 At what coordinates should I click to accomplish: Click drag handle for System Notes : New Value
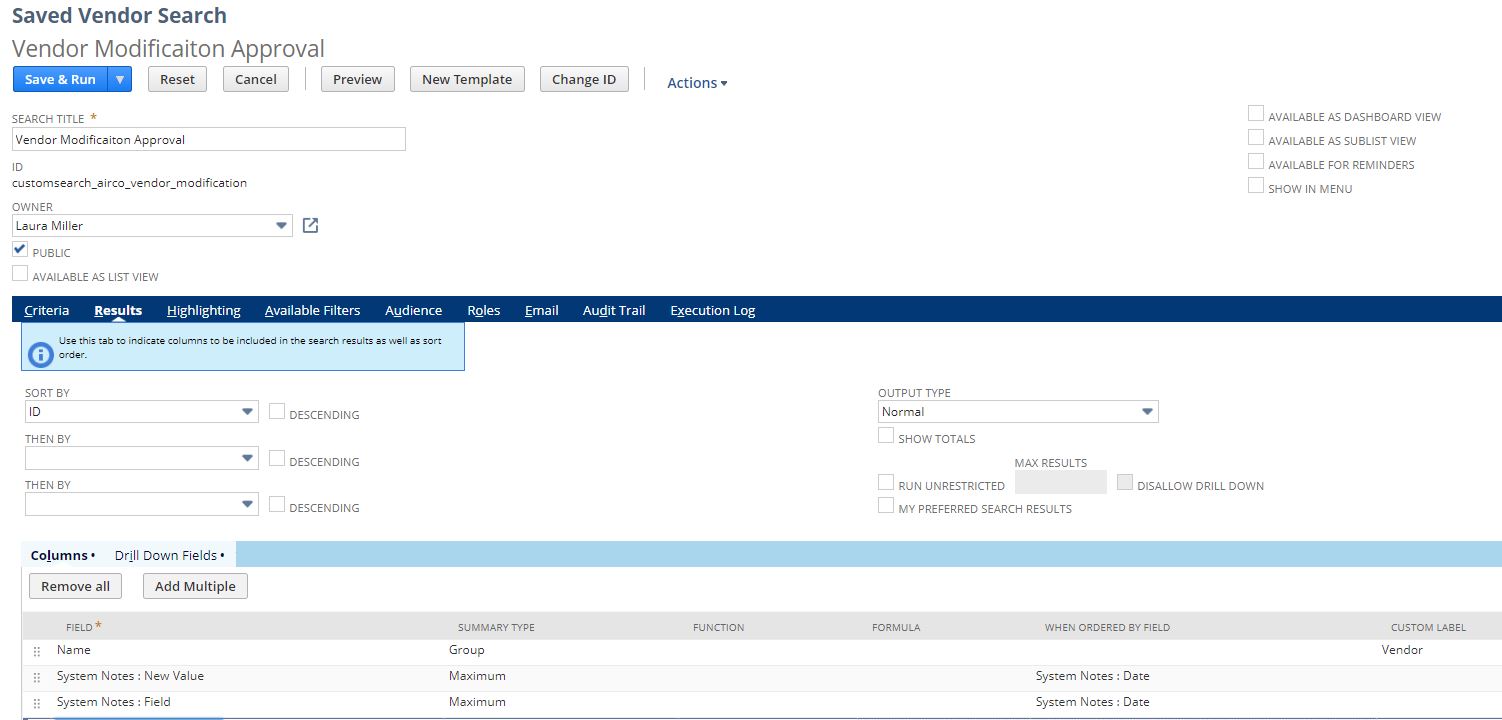coord(37,677)
